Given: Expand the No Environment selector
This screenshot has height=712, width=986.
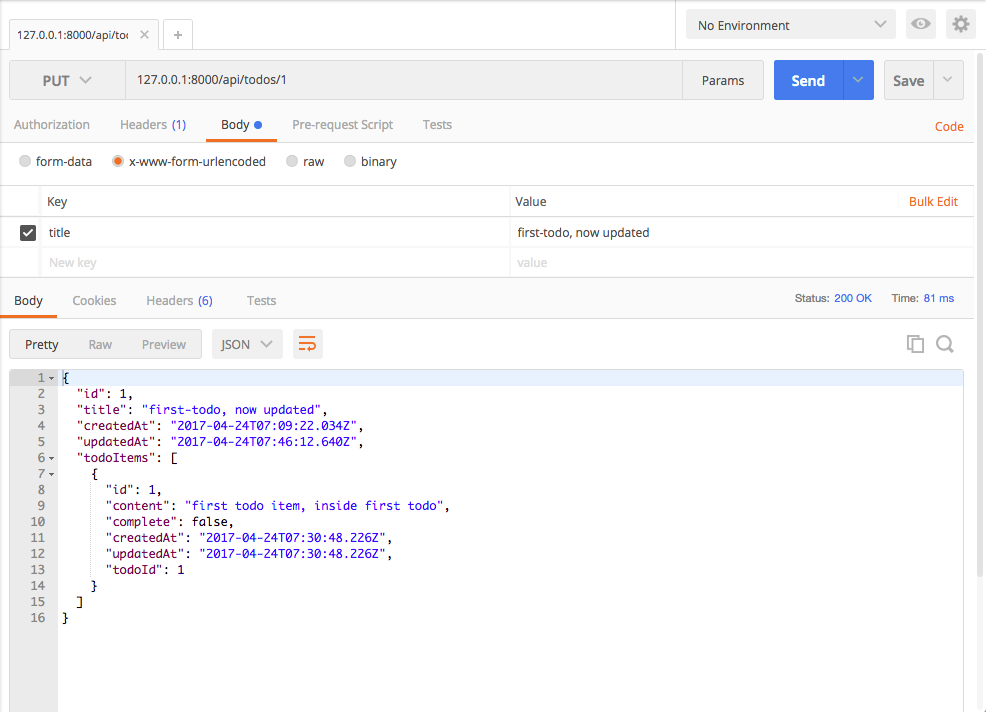Looking at the screenshot, I should pyautogui.click(x=791, y=25).
